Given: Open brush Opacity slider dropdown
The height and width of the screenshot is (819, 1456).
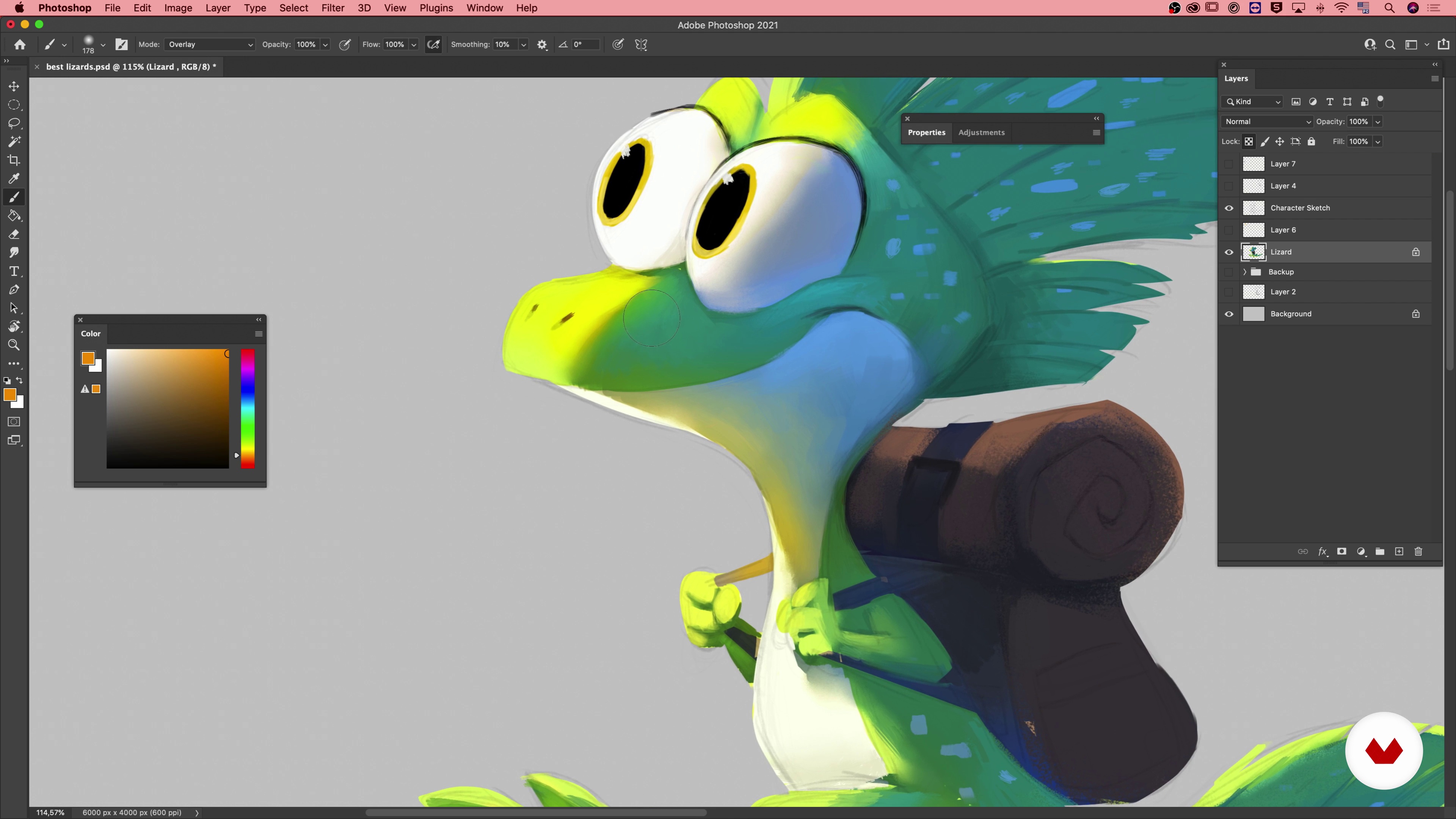Looking at the screenshot, I should (x=325, y=45).
